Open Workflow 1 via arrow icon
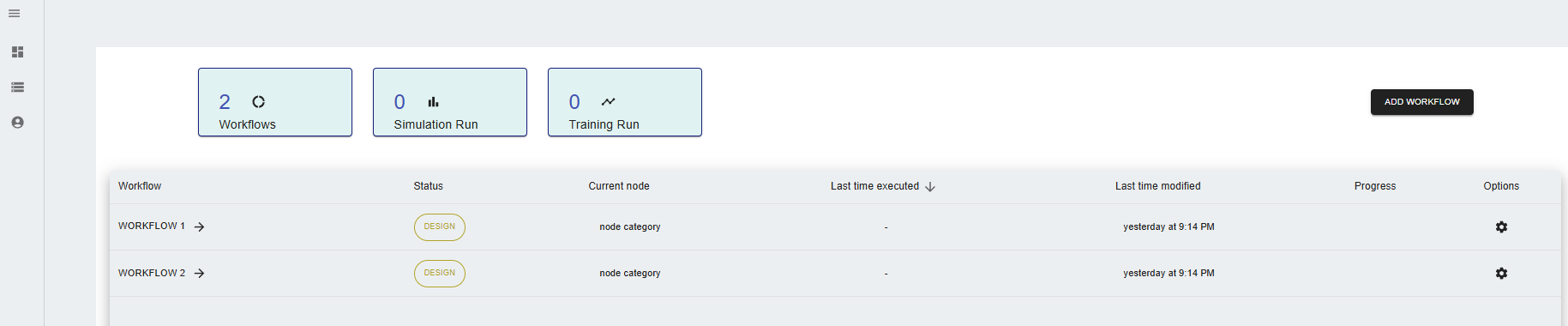 coord(199,227)
